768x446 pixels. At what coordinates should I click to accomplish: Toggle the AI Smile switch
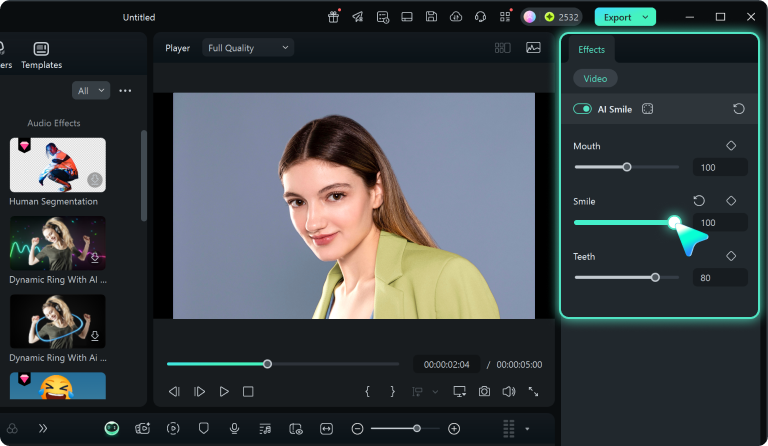pos(582,109)
